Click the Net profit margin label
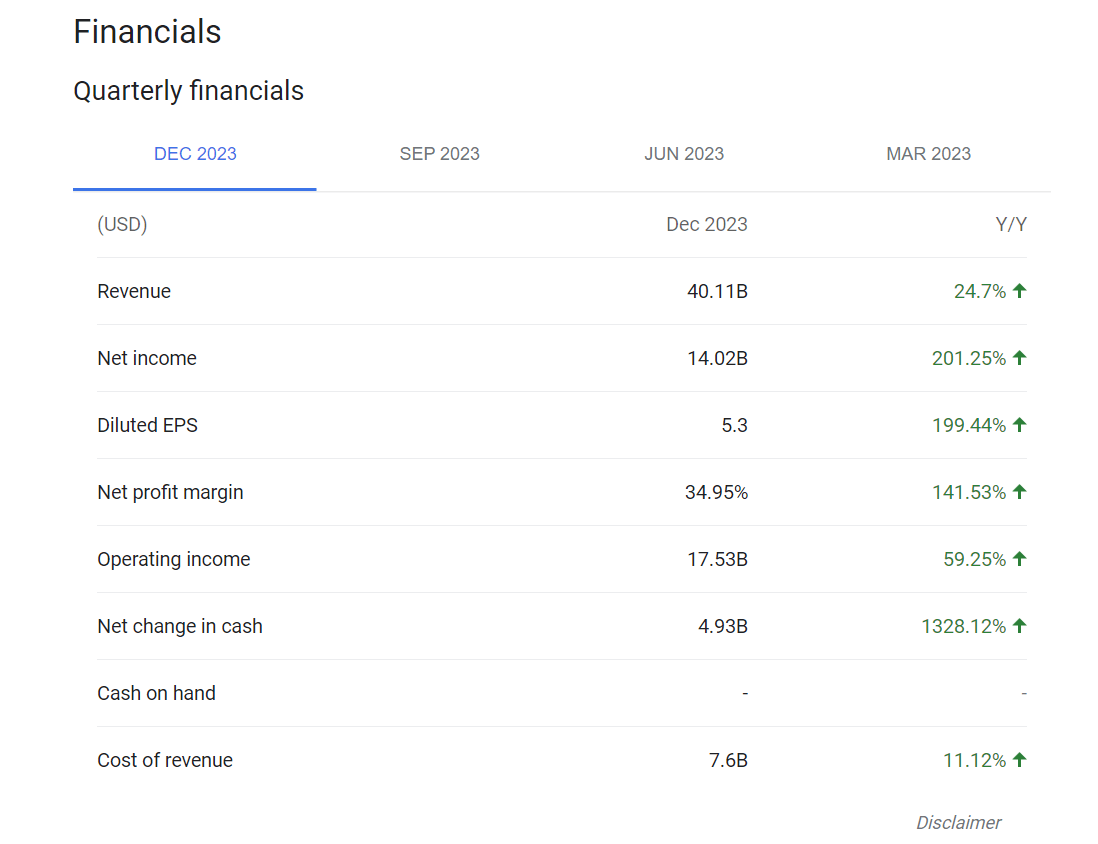 (x=170, y=493)
